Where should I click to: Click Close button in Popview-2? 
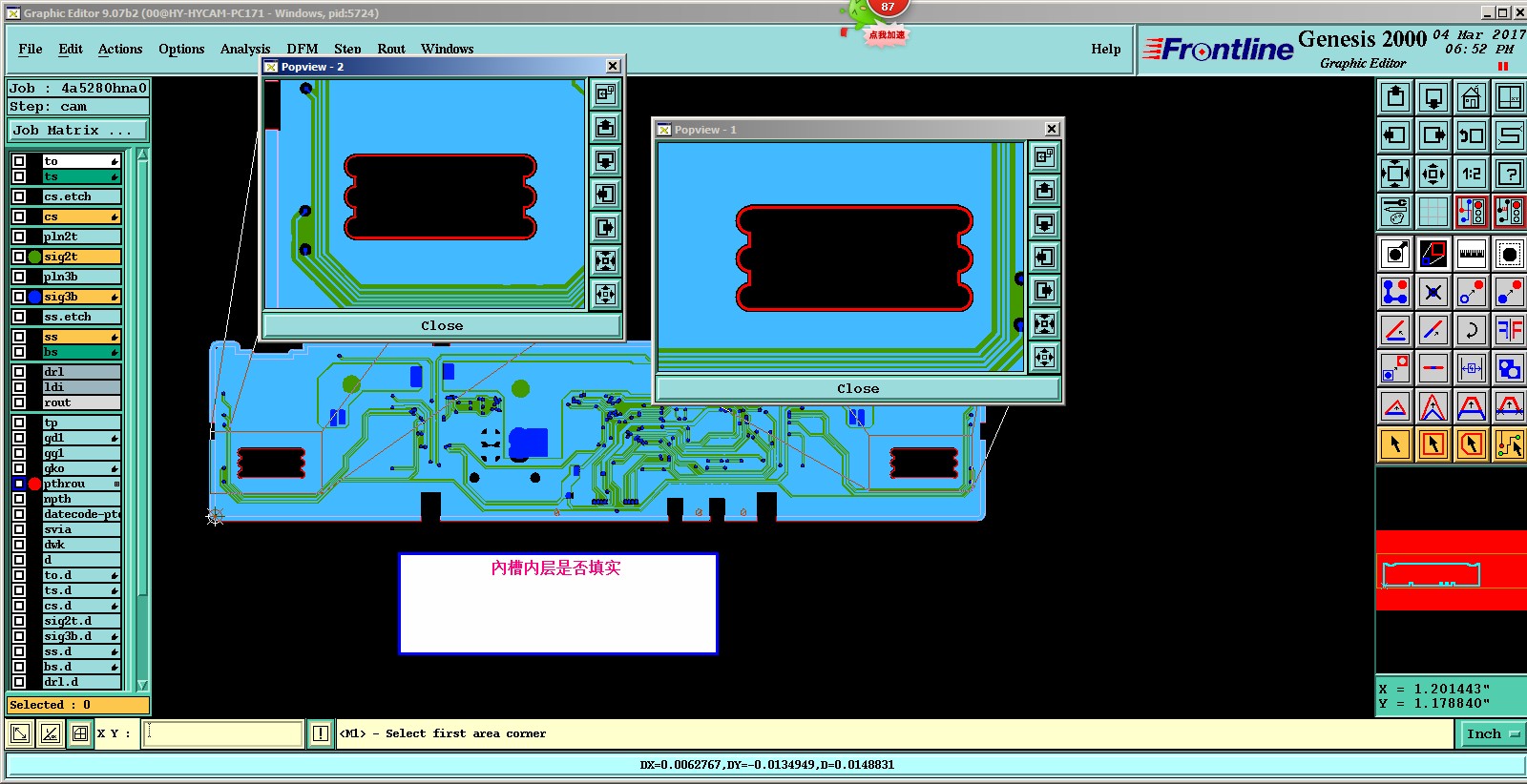[x=442, y=325]
